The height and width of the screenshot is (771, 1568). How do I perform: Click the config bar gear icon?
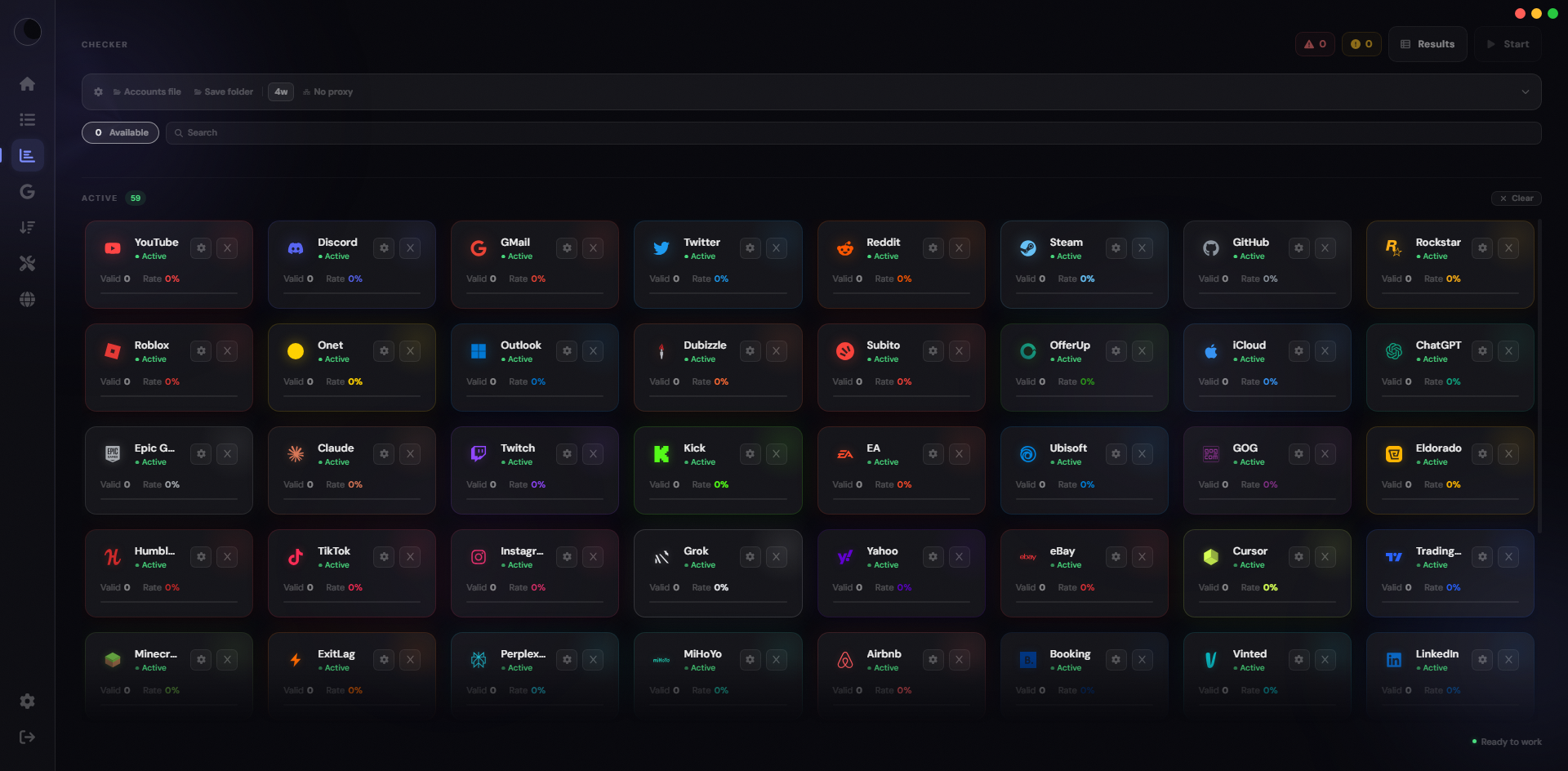pos(98,91)
